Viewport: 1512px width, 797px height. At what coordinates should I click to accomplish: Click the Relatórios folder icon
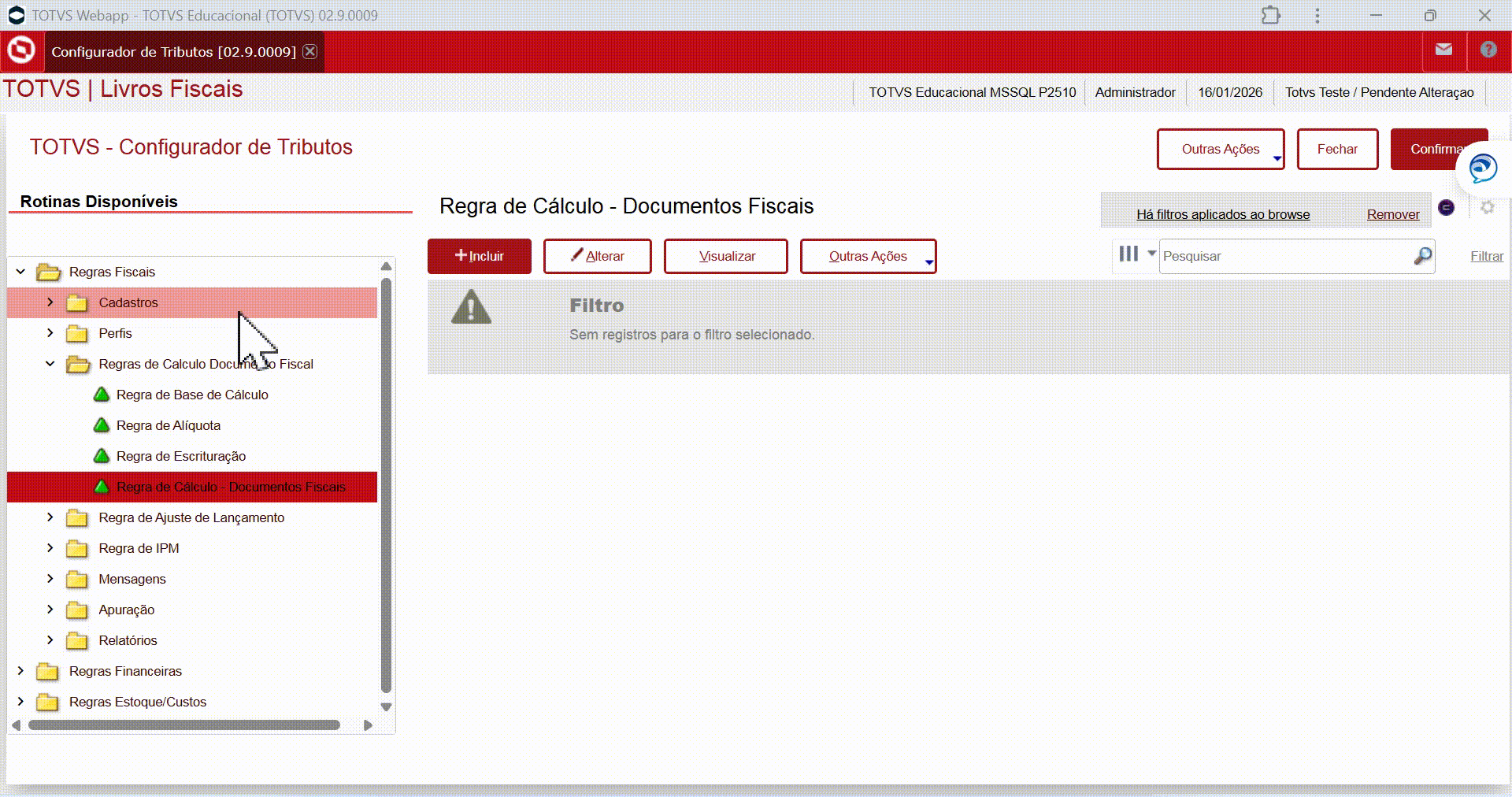click(77, 640)
